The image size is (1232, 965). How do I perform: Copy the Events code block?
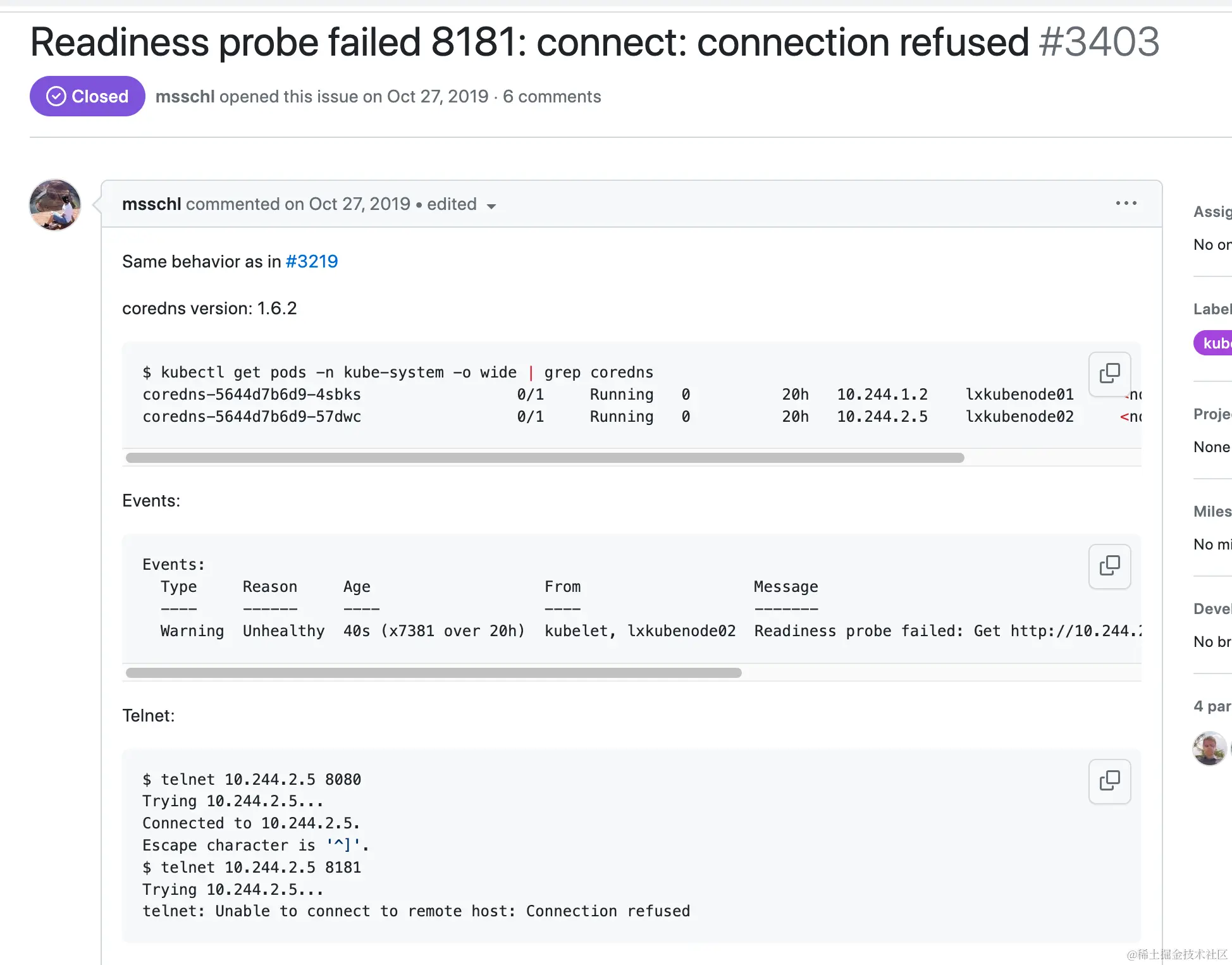pyautogui.click(x=1109, y=566)
